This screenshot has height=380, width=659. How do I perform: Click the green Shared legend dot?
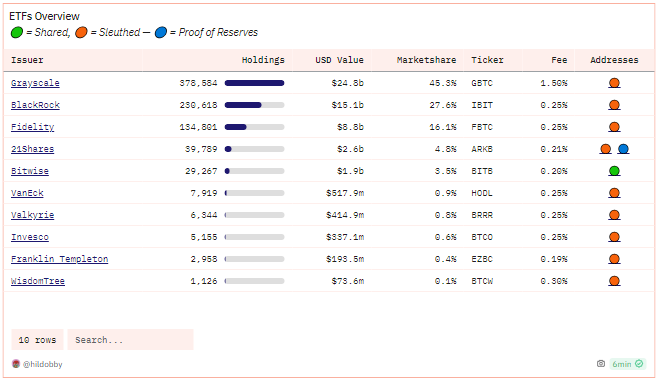(x=17, y=32)
